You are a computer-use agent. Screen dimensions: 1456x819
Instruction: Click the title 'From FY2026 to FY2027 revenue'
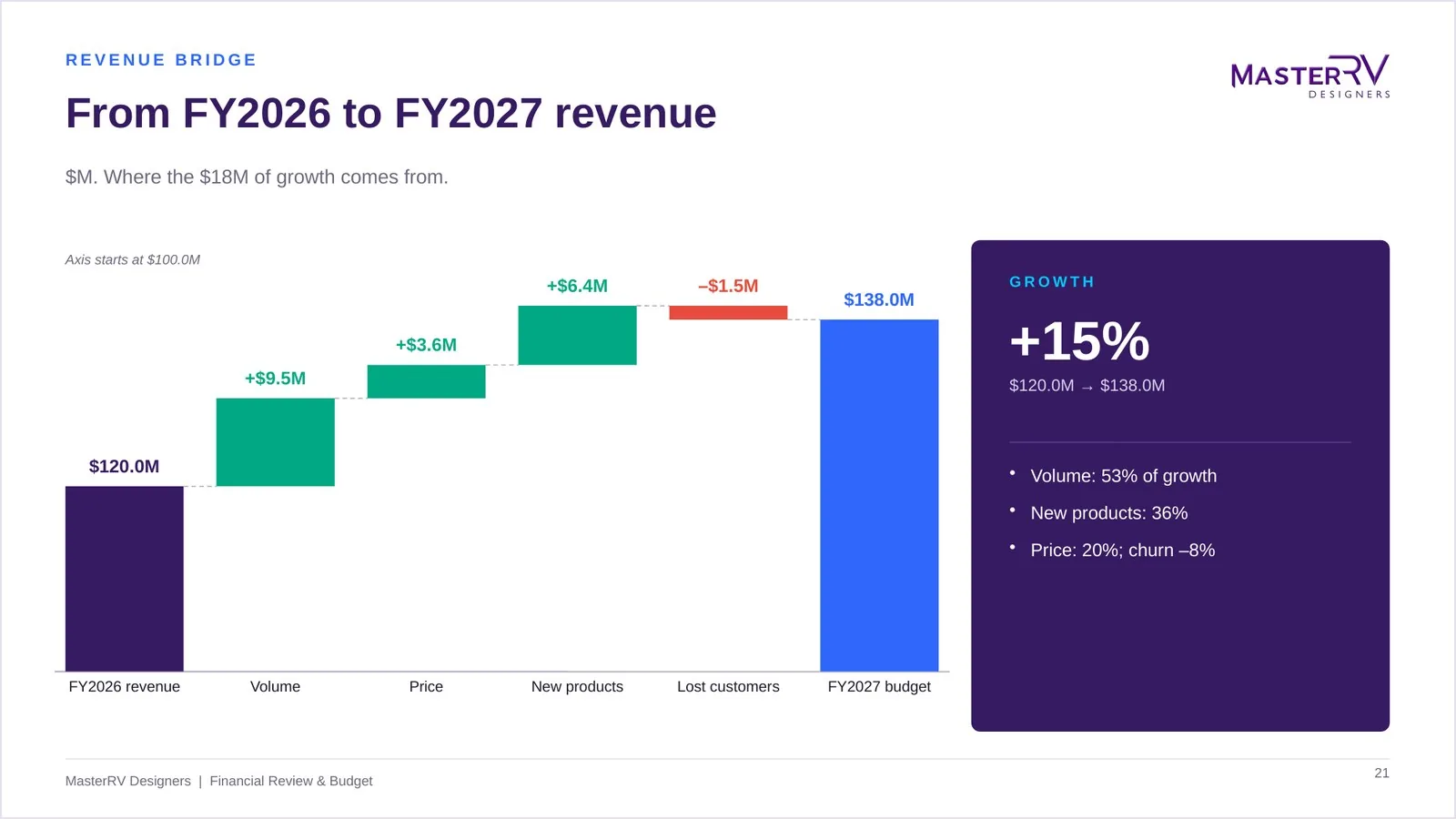391,114
